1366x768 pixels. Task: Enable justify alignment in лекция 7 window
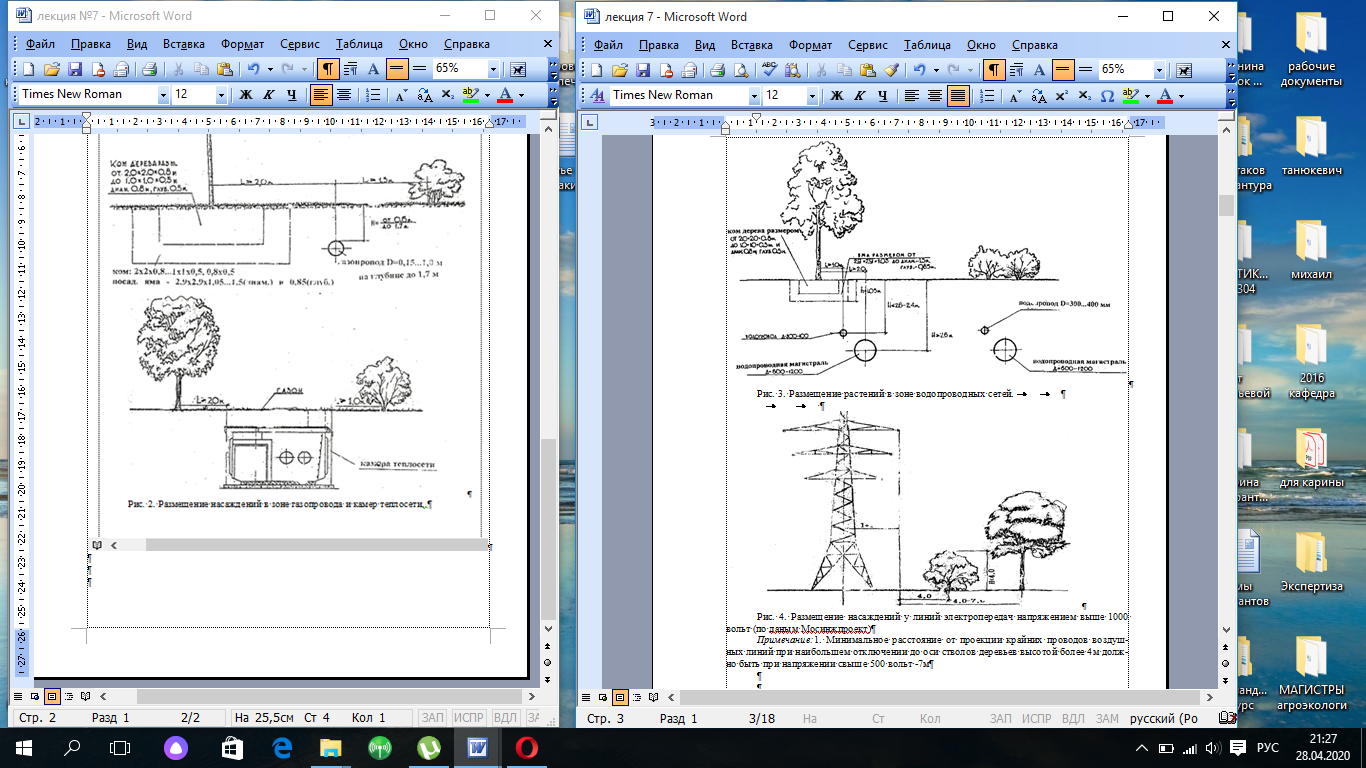958,96
